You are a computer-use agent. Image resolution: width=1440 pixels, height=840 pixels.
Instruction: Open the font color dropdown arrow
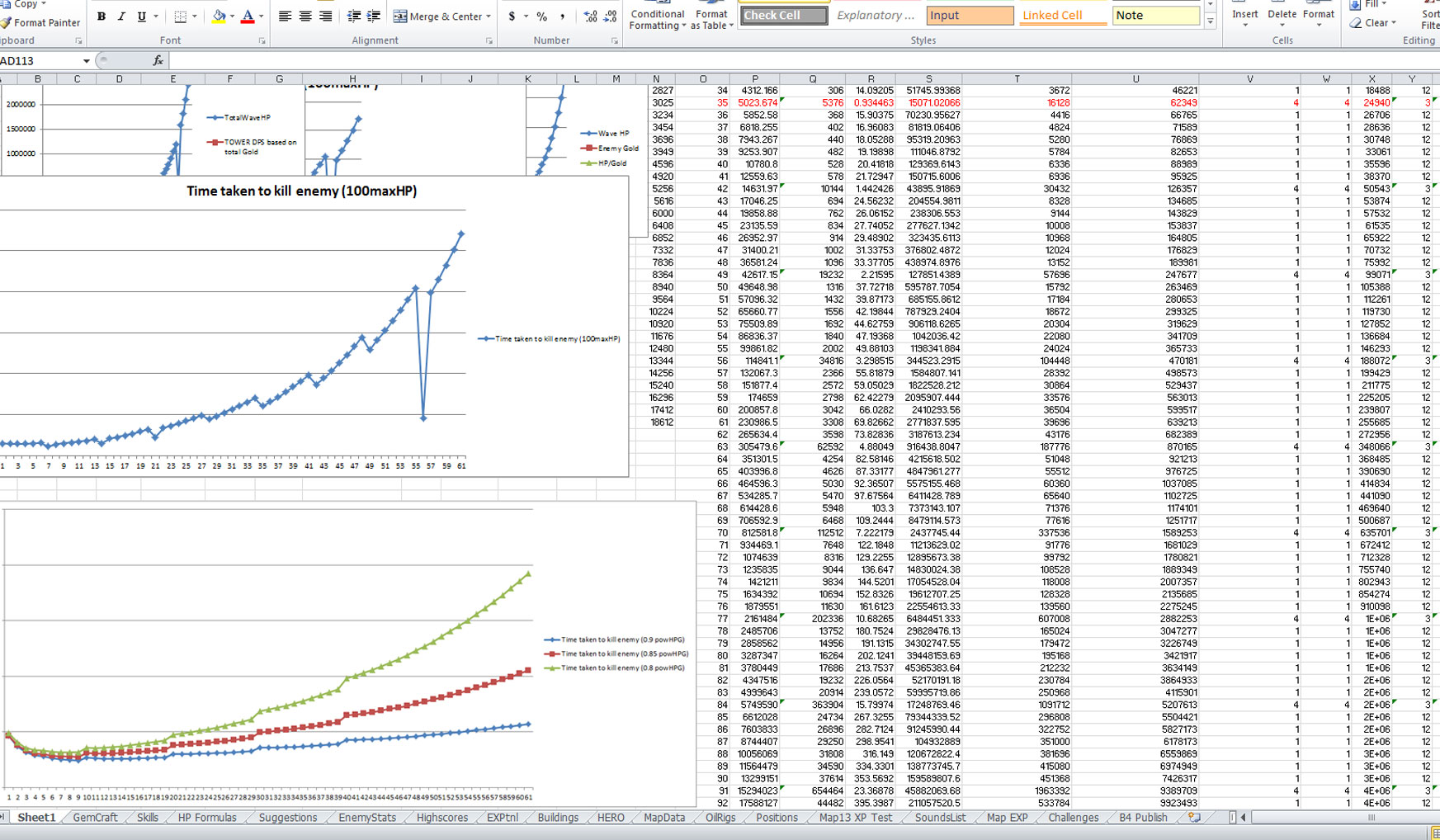click(x=262, y=17)
